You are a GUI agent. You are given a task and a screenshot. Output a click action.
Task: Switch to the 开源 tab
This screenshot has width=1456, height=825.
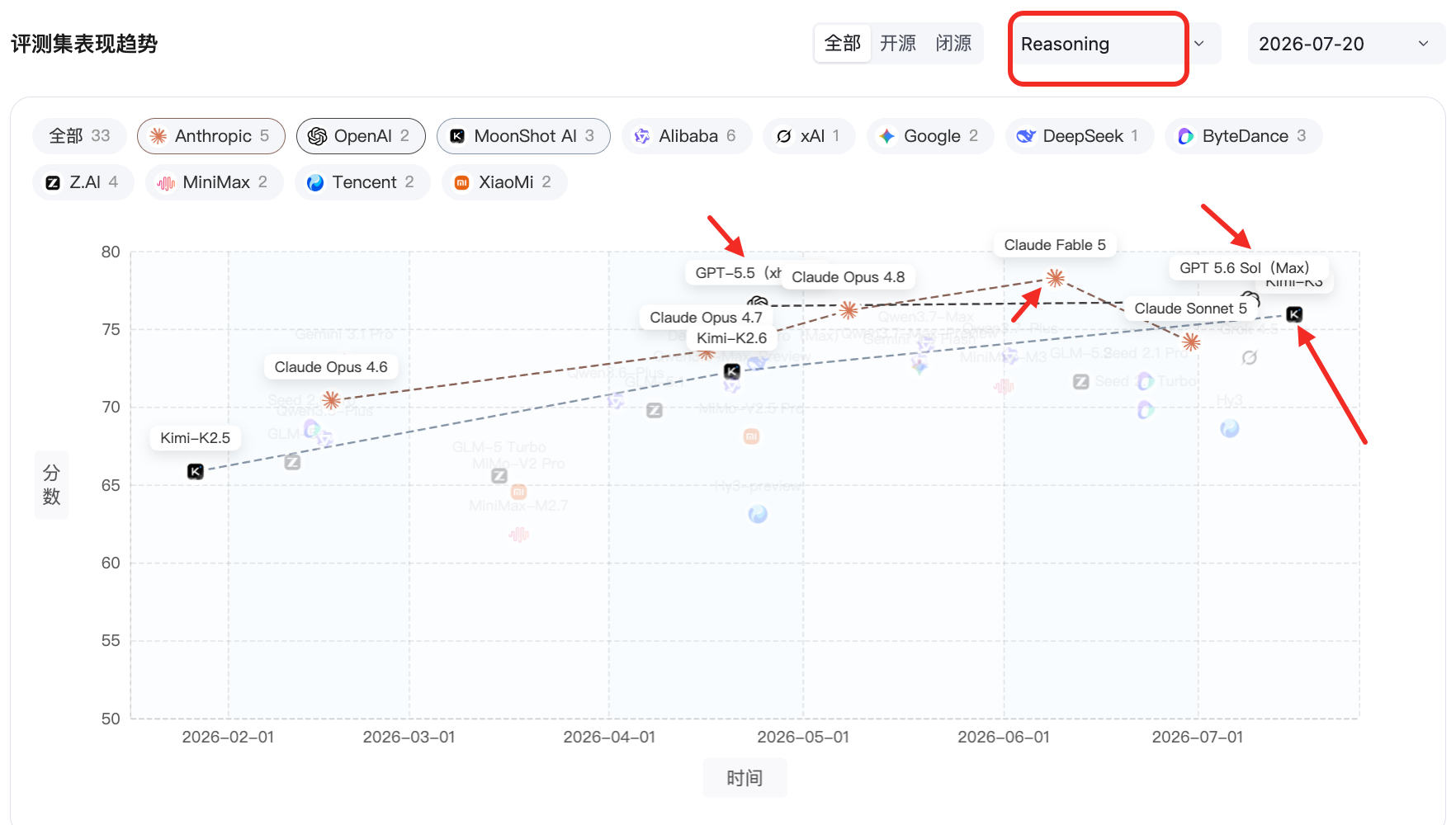898,44
